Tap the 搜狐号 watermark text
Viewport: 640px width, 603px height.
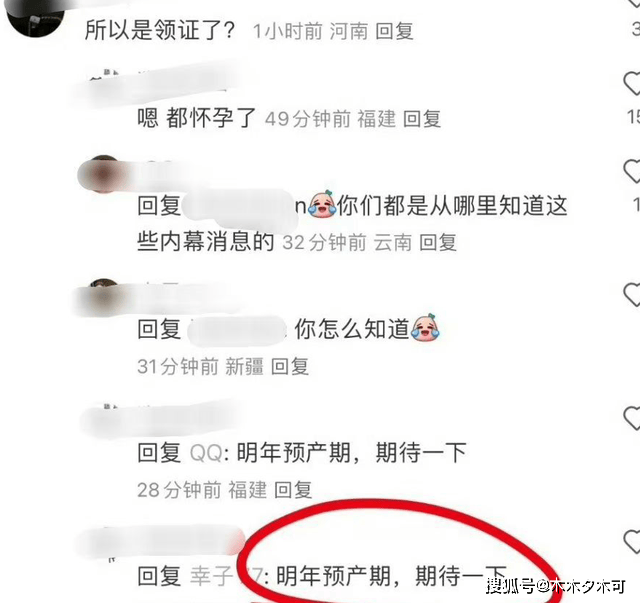pos(555,585)
